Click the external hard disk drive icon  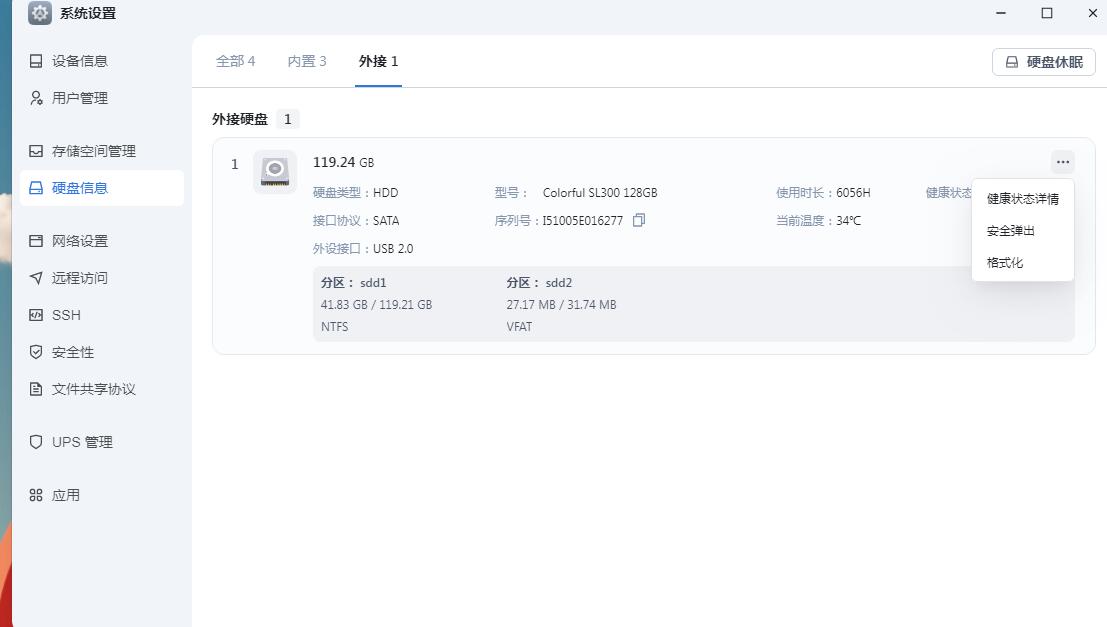tap(275, 172)
